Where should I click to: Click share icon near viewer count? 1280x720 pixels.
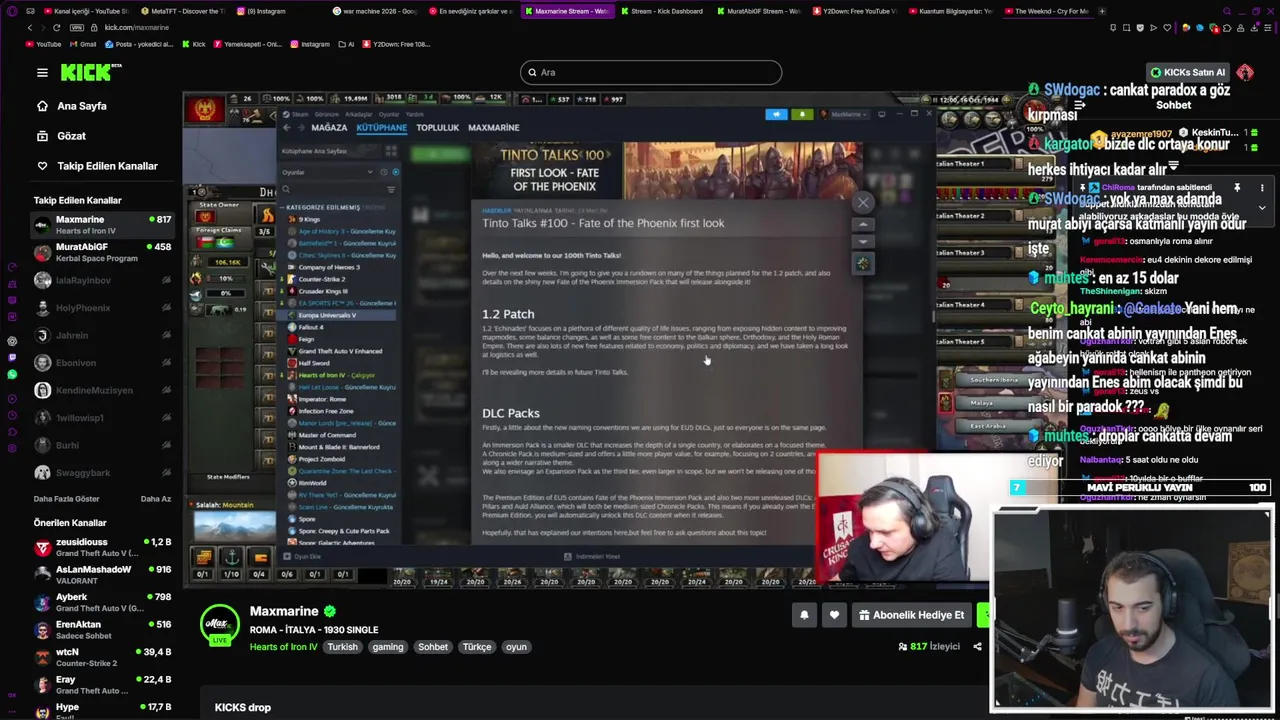coord(977,647)
